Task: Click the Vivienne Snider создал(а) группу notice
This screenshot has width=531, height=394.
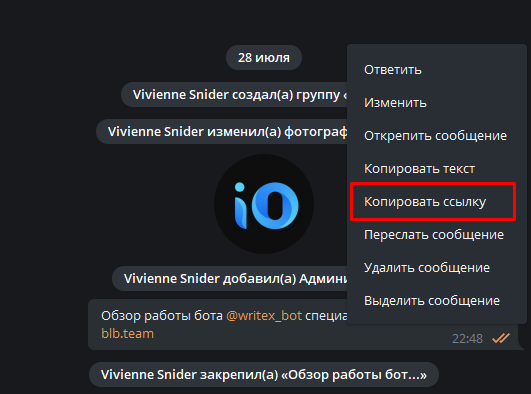Action: pyautogui.click(x=234, y=95)
